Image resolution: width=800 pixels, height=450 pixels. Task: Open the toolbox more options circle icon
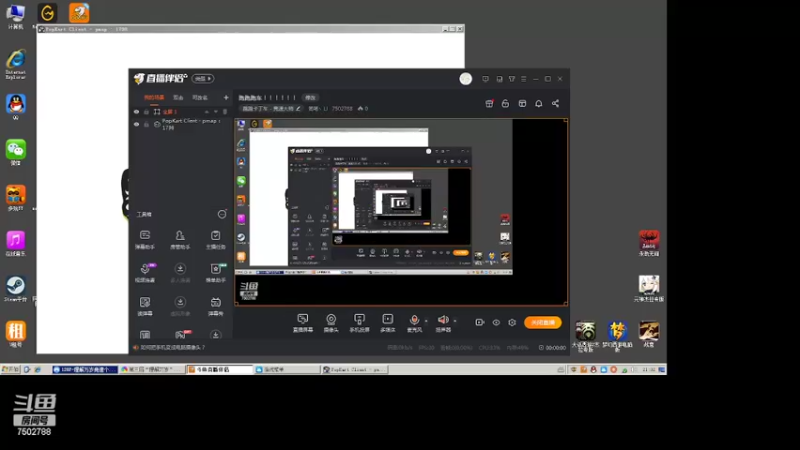pyautogui.click(x=222, y=214)
